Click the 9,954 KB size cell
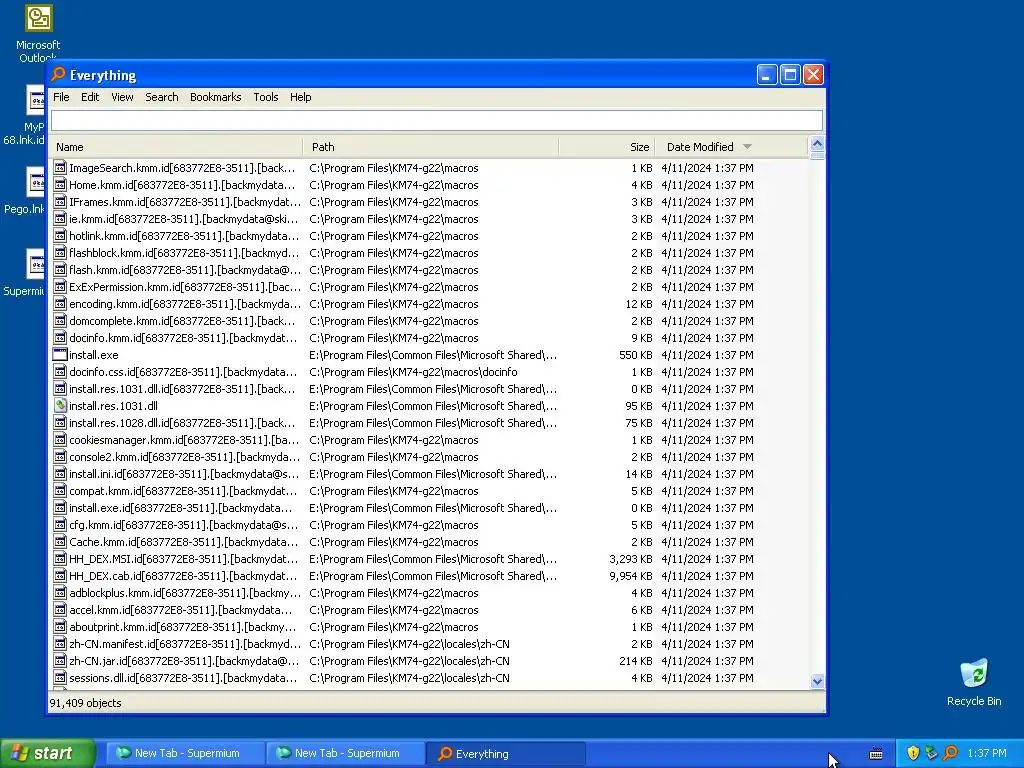The image size is (1024, 768). (631, 576)
